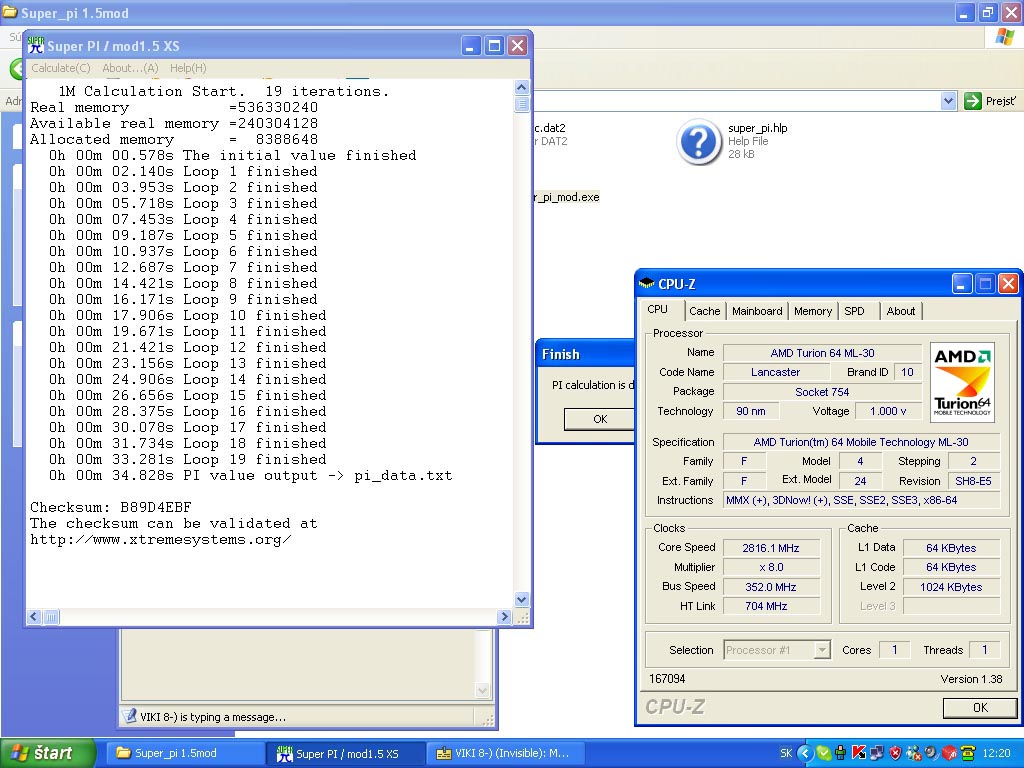Open the Calculate(C) menu
1024x768 pixels.
[61, 68]
